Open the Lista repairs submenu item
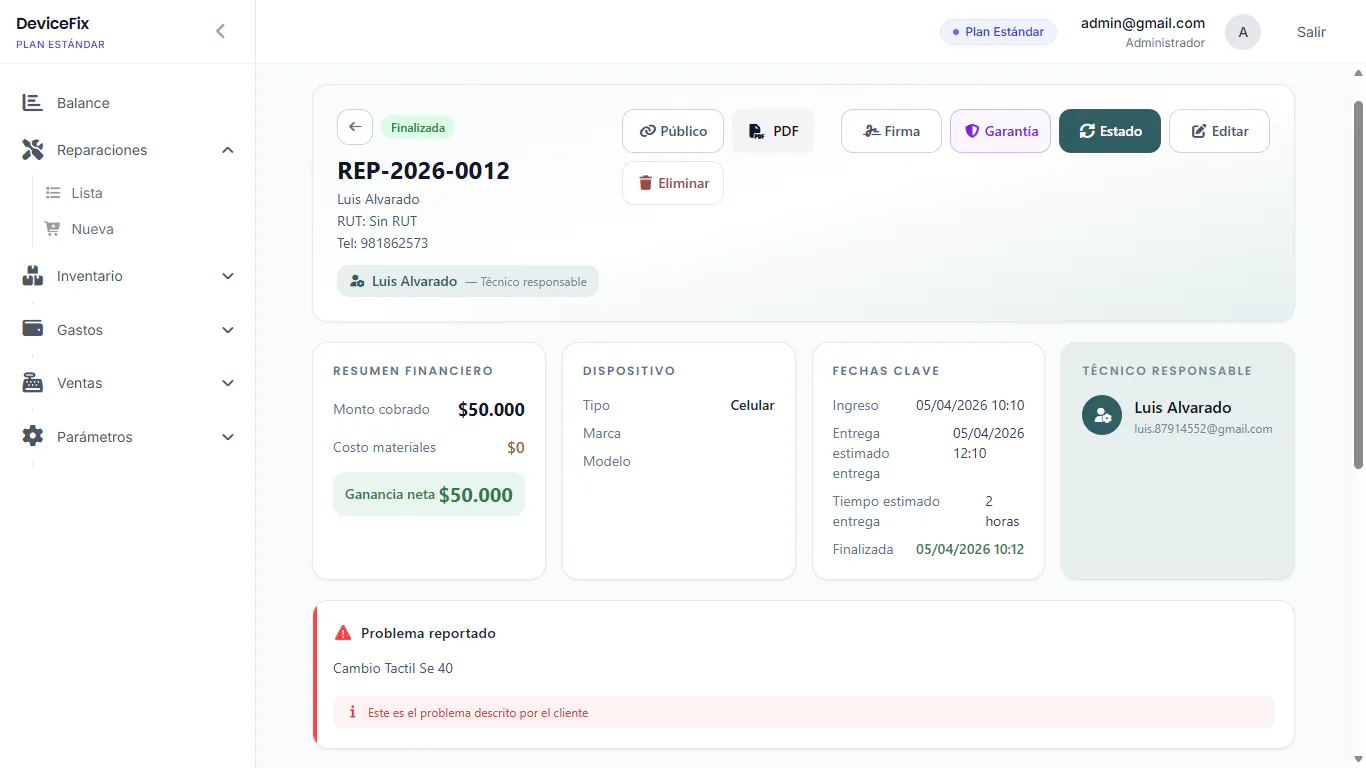 click(x=87, y=193)
